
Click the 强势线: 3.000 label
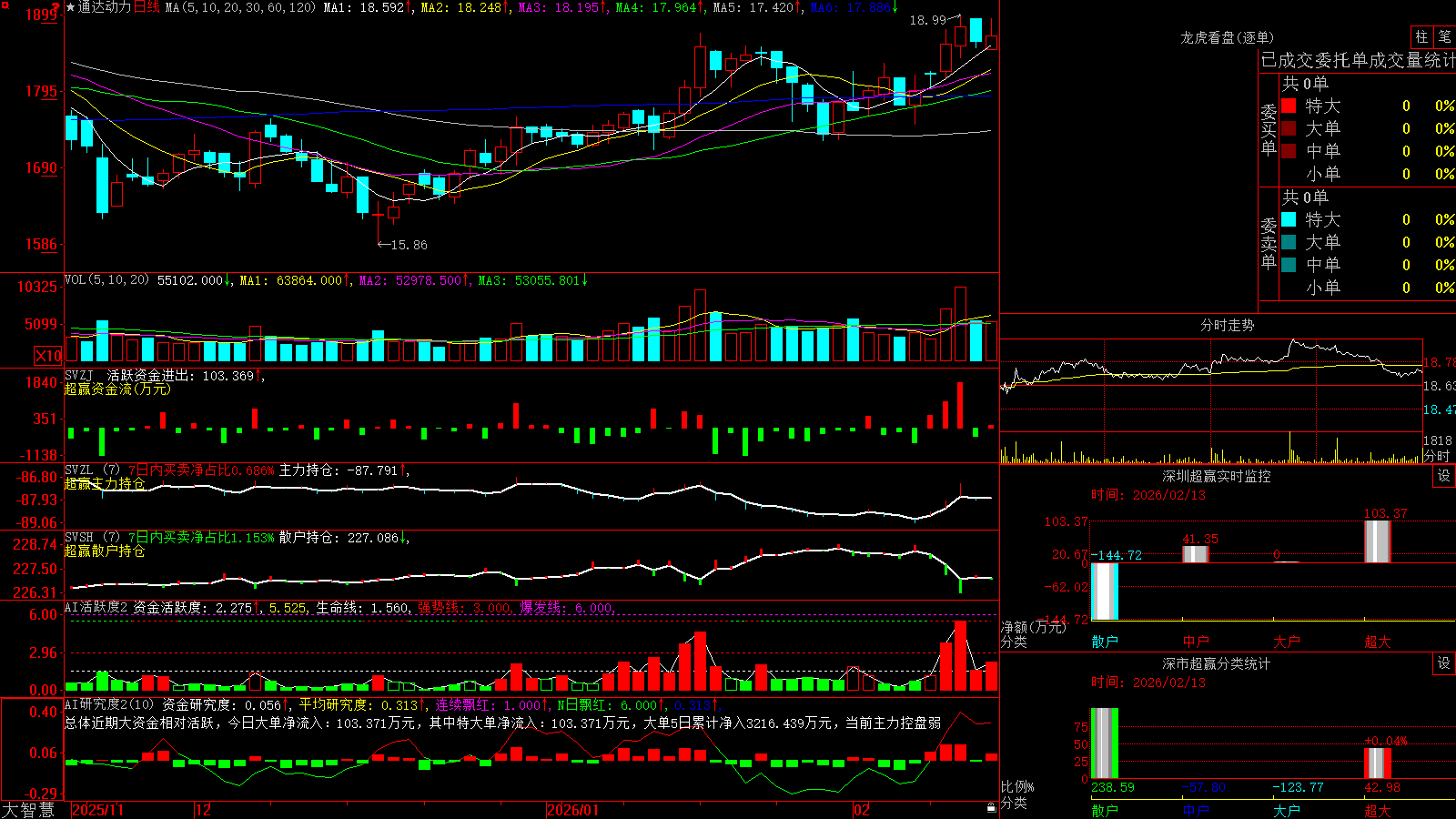pyautogui.click(x=465, y=607)
